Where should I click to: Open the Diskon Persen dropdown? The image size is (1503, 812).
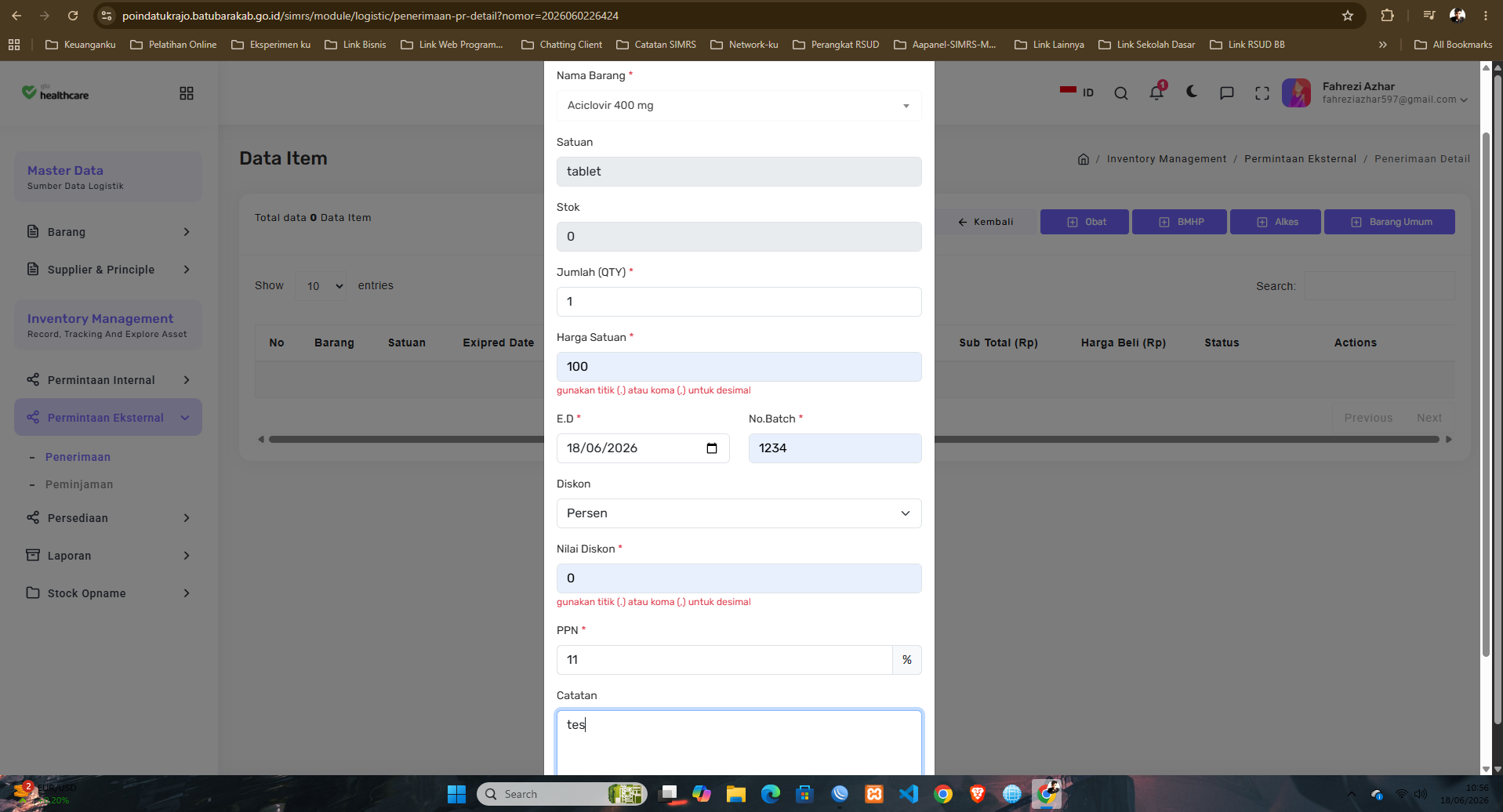[x=739, y=513]
